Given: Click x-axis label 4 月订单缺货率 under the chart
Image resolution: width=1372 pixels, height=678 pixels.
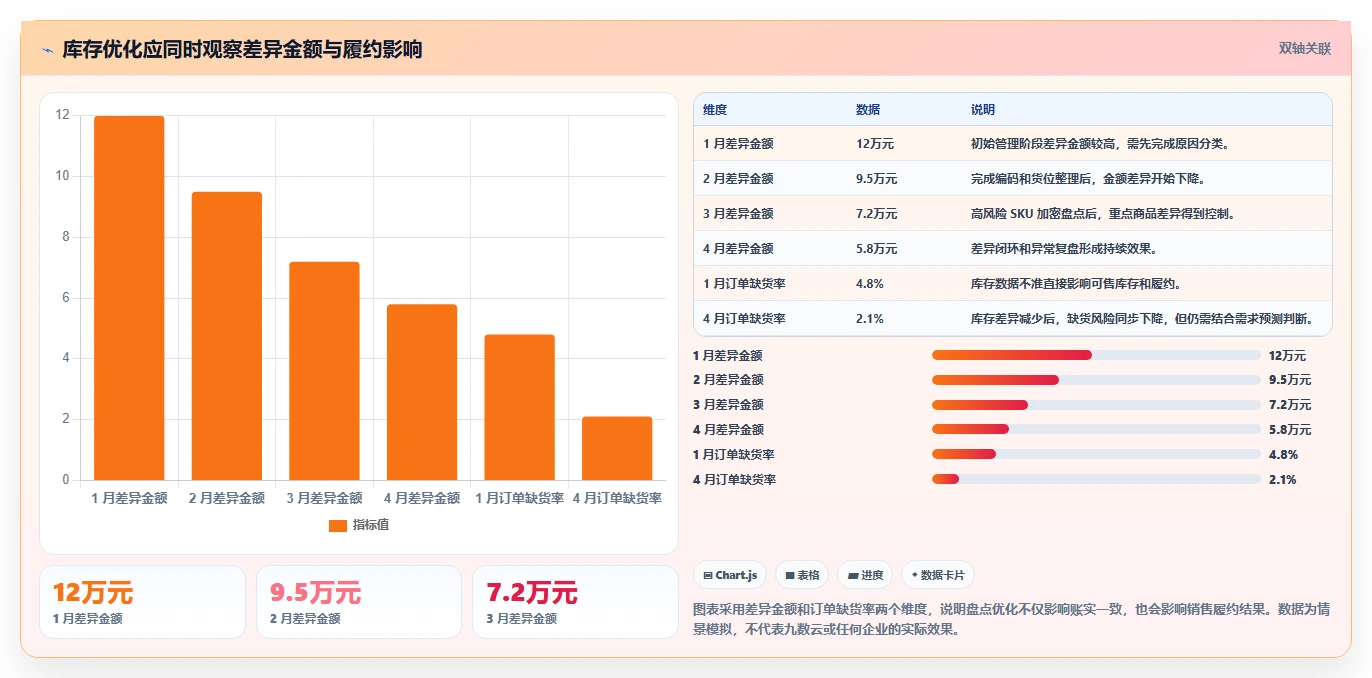Looking at the screenshot, I should click(617, 498).
